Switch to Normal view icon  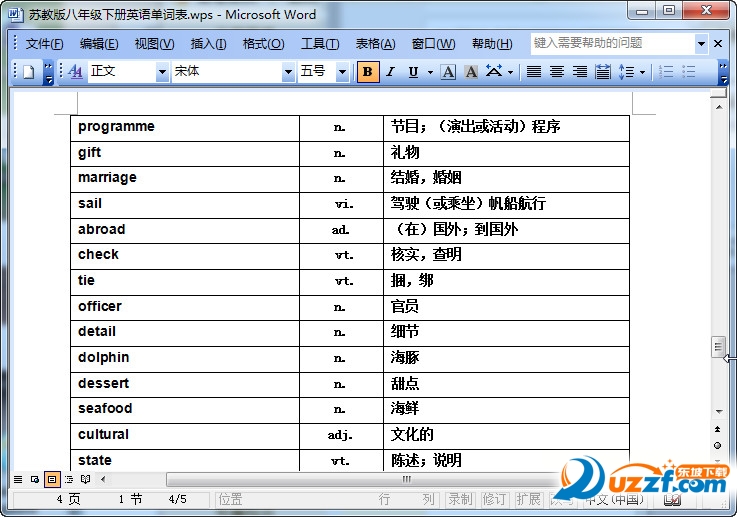[18, 479]
